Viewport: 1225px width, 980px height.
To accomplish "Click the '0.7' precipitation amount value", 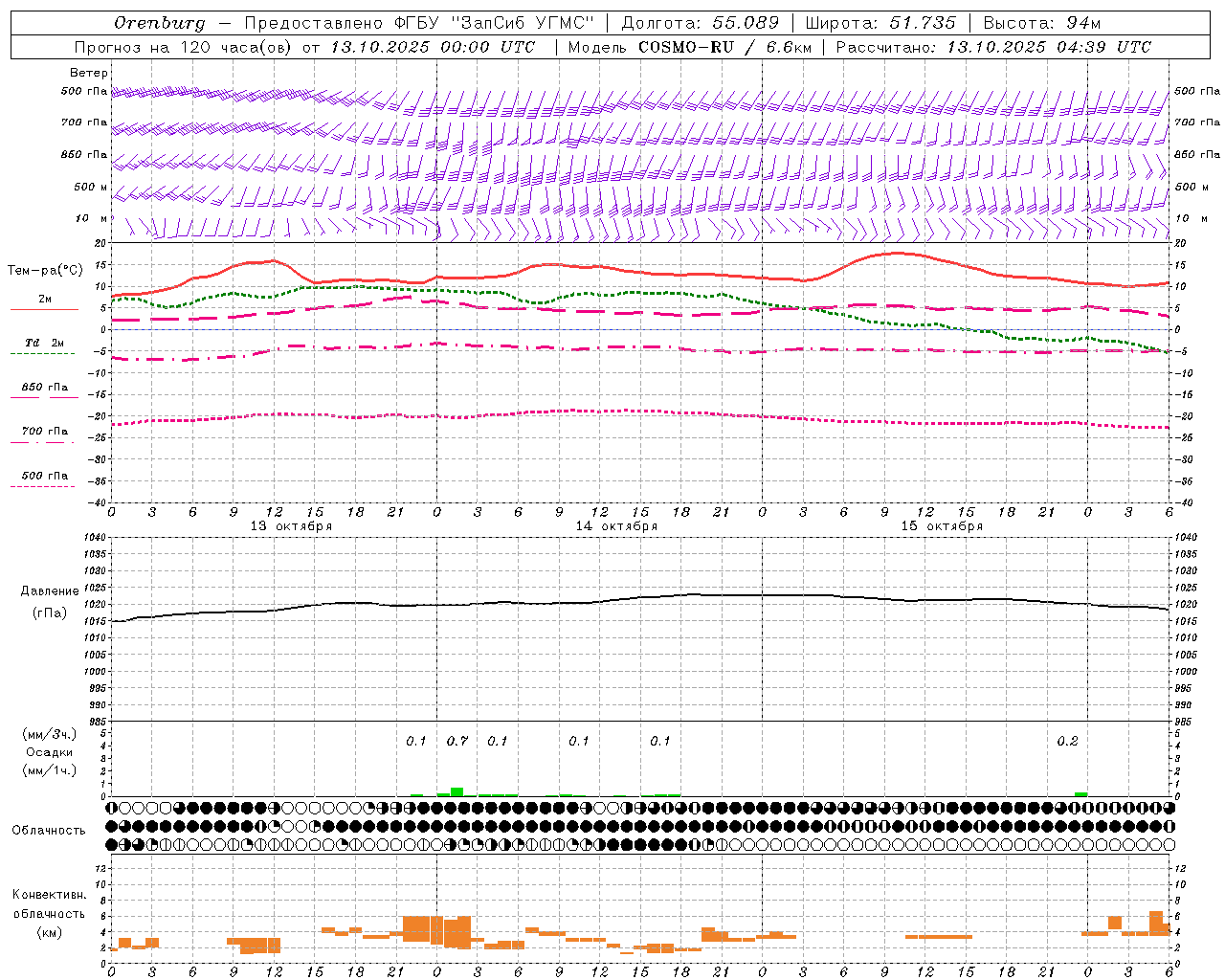I will (x=457, y=741).
